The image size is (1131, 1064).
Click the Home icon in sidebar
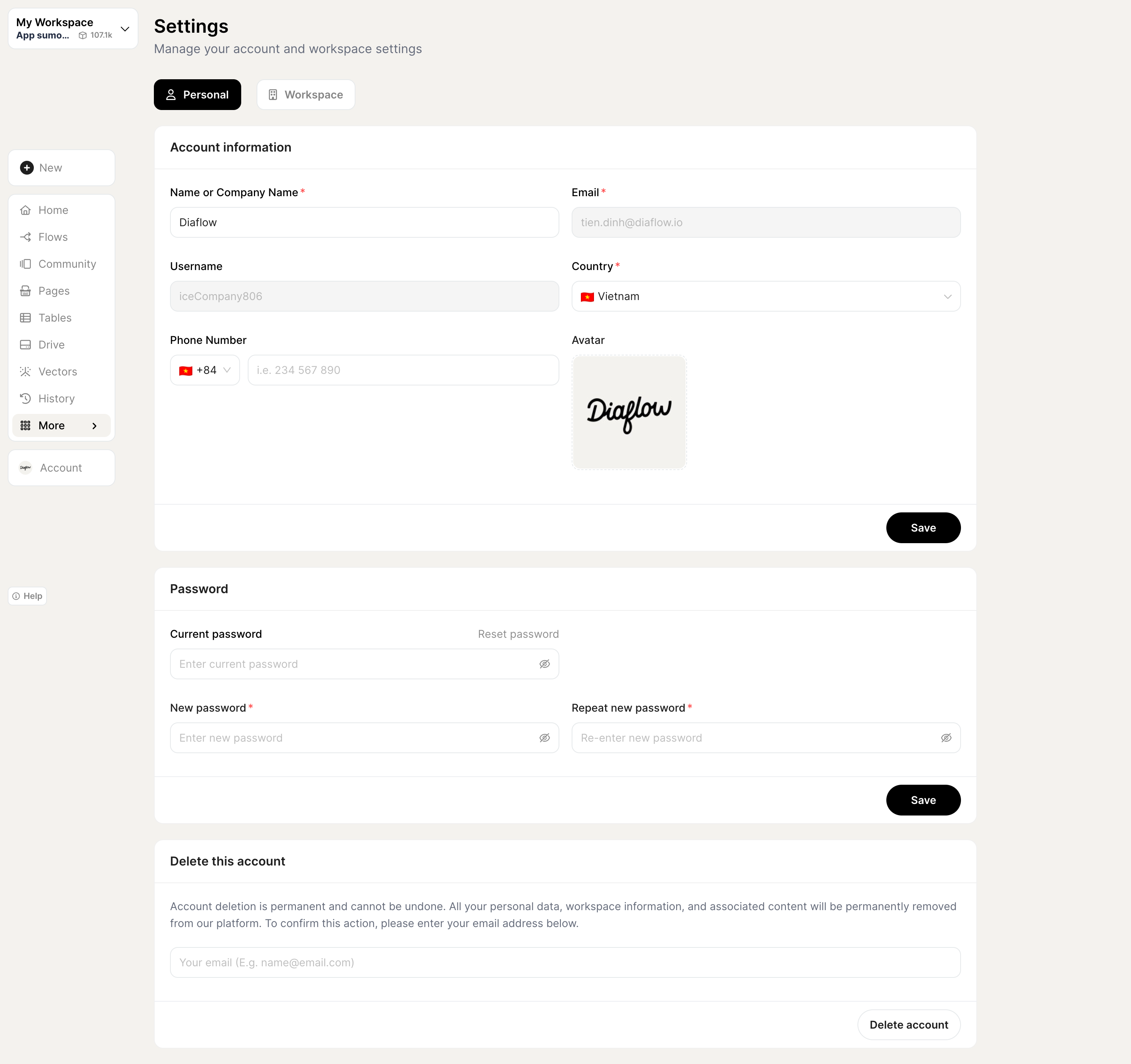point(26,210)
